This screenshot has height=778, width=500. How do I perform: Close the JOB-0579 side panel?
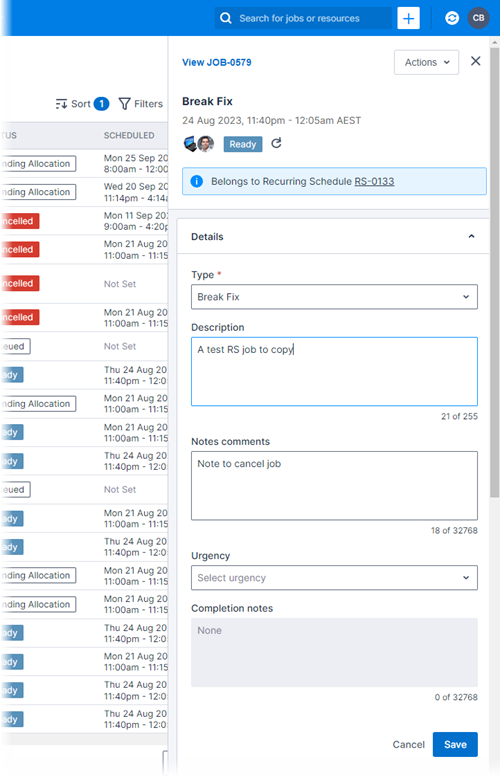[475, 61]
